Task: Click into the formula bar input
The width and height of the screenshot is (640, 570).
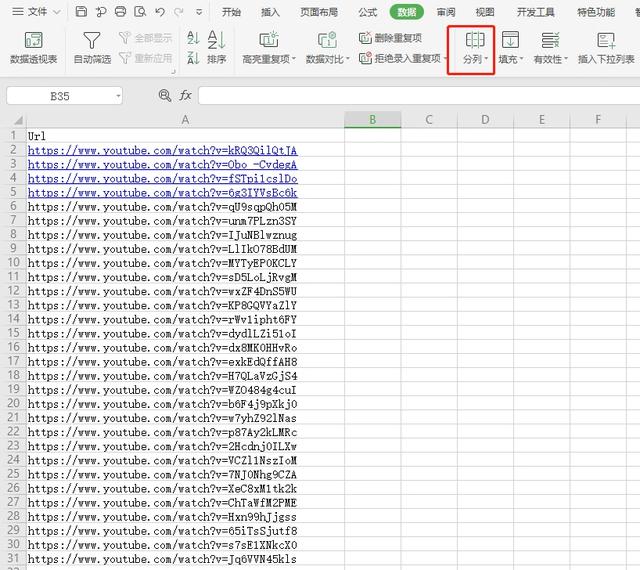Action: coord(419,96)
